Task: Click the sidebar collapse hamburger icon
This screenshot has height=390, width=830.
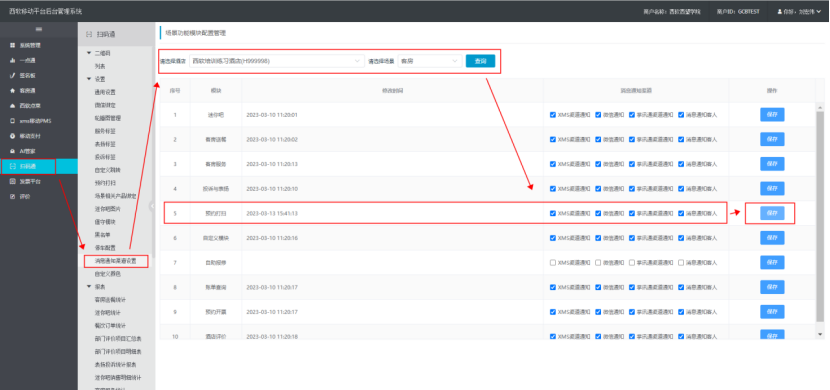Action: click(x=39, y=29)
